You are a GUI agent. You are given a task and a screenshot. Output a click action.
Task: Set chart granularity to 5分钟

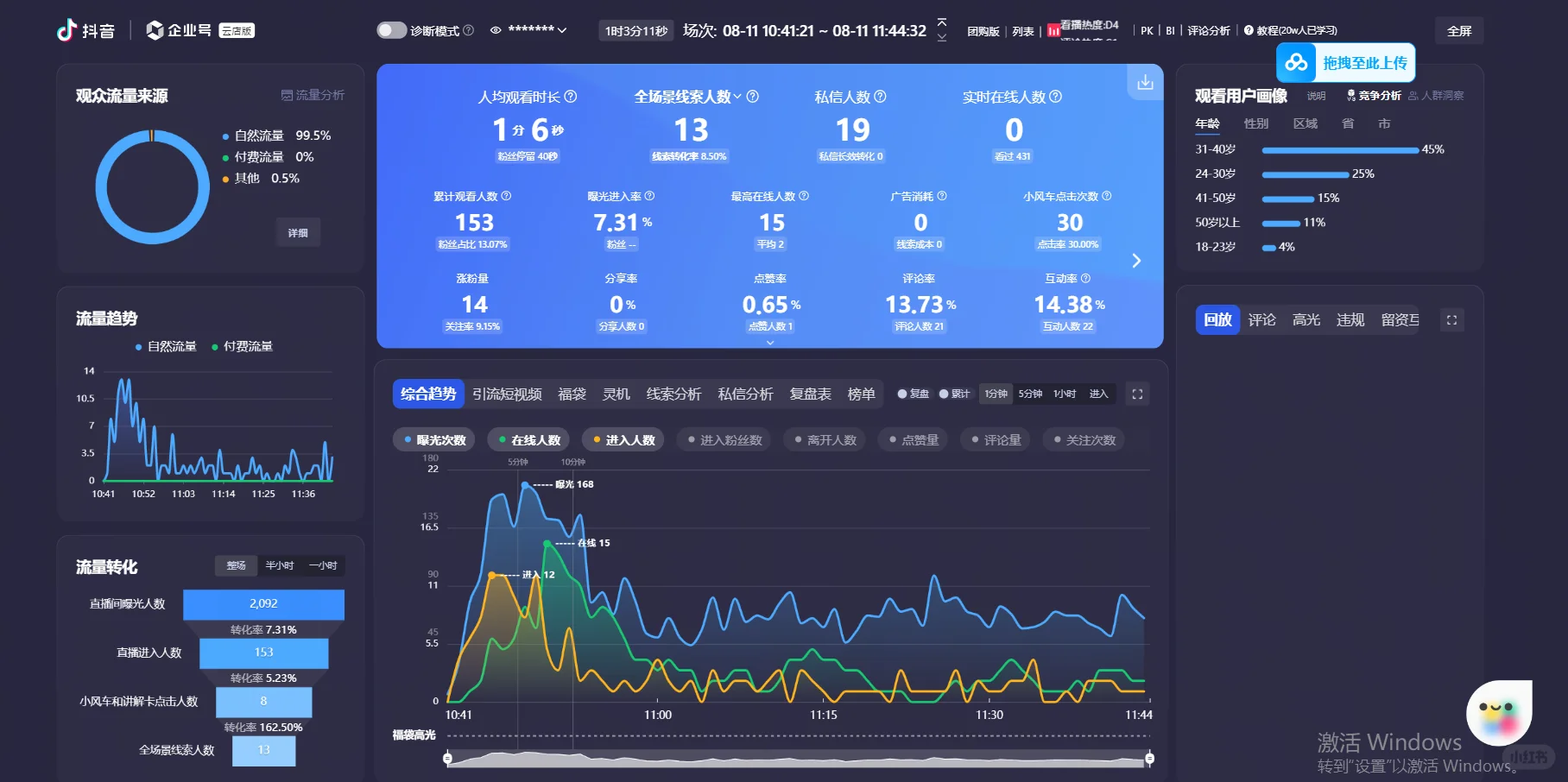pyautogui.click(x=1030, y=394)
